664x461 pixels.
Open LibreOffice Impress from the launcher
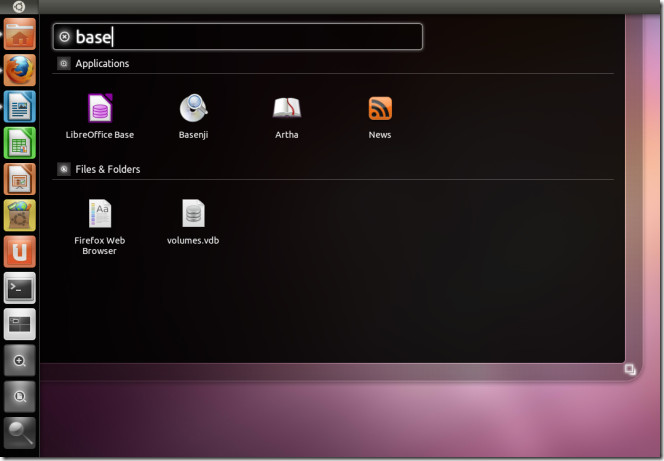click(20, 179)
